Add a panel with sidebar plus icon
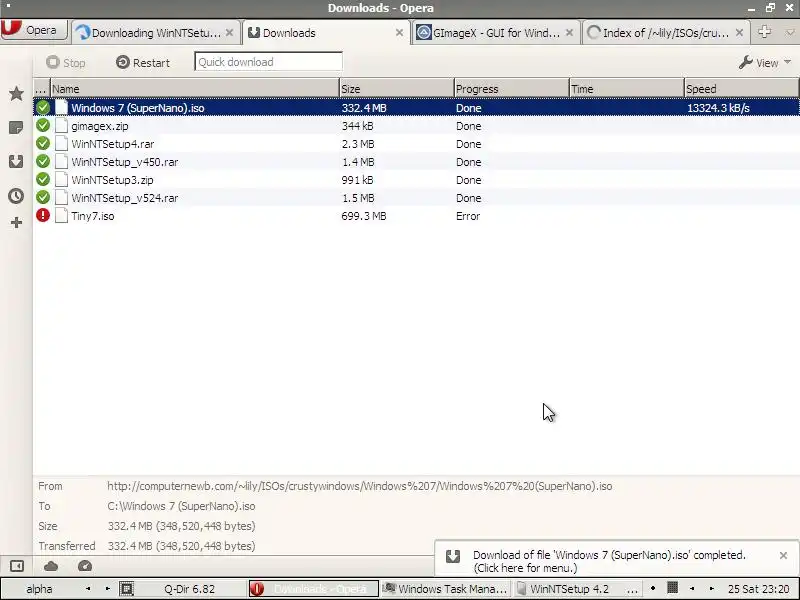Viewport: 800px width, 600px height. pos(16,222)
